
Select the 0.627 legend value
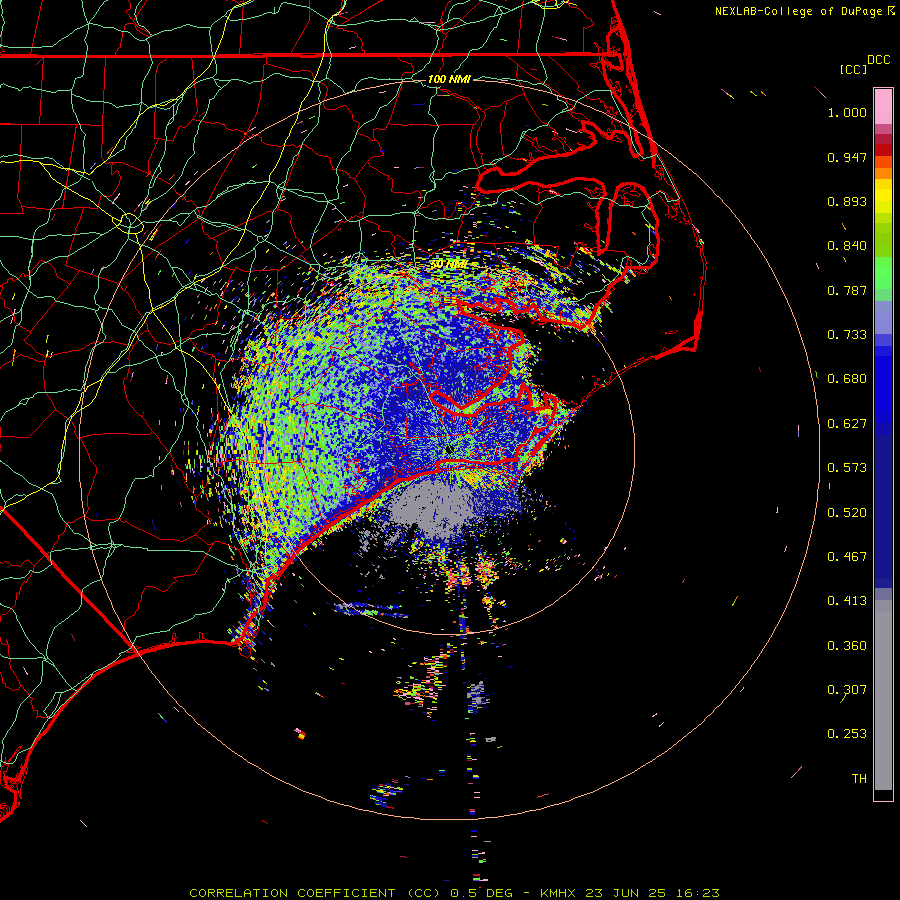[847, 424]
